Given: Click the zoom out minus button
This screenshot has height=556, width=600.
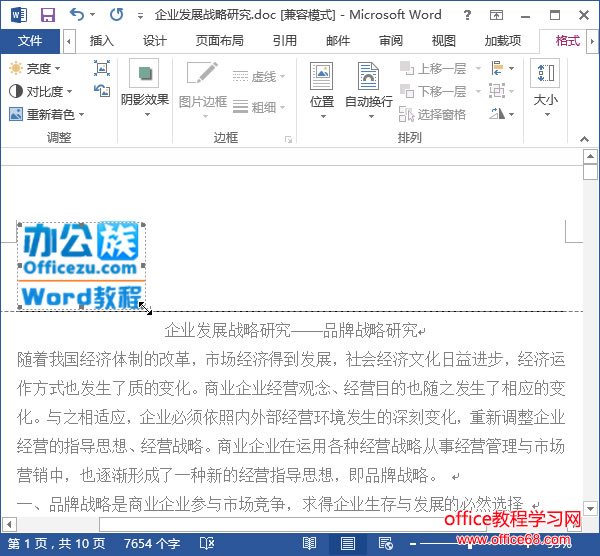Looking at the screenshot, I should (x=413, y=544).
